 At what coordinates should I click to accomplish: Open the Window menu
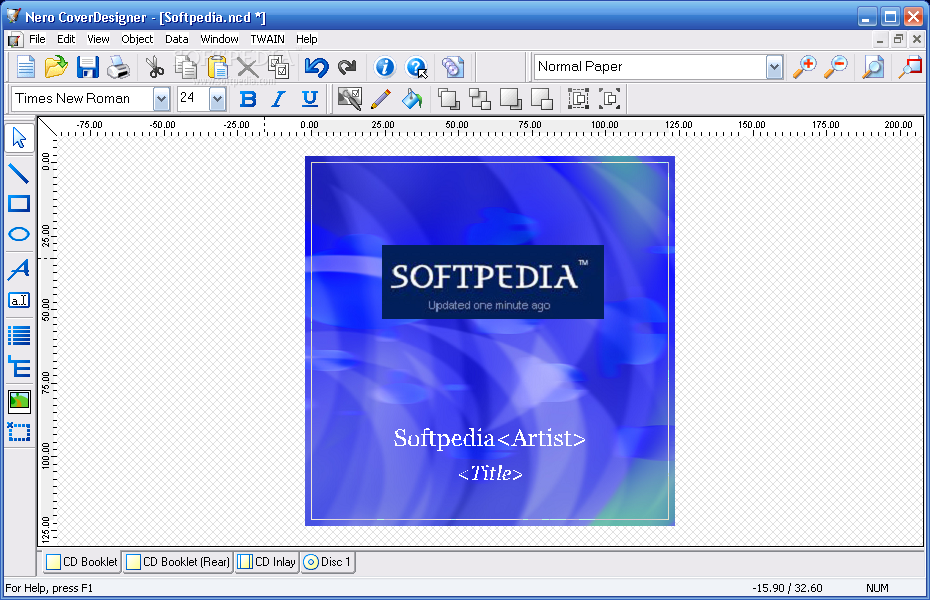tap(219, 39)
